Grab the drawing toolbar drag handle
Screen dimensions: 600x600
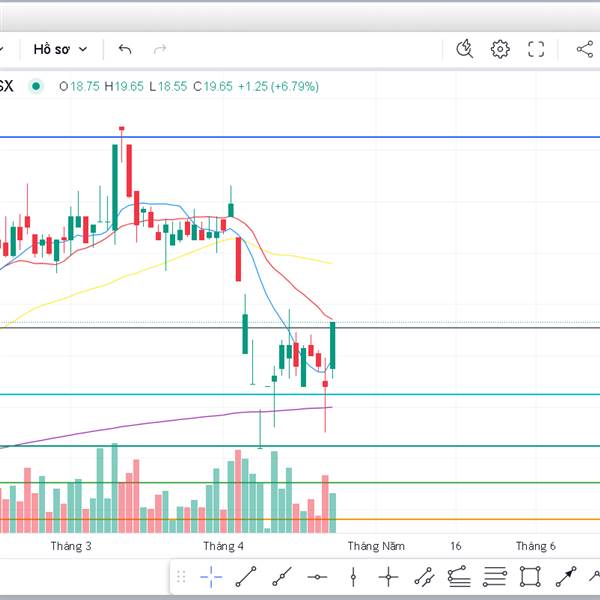click(181, 576)
